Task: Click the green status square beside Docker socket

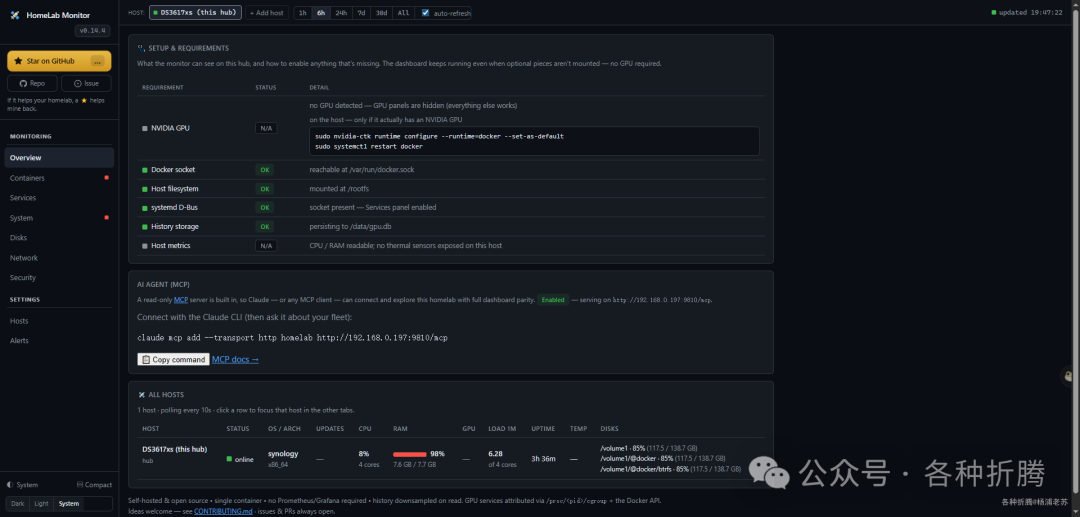Action: [145, 169]
